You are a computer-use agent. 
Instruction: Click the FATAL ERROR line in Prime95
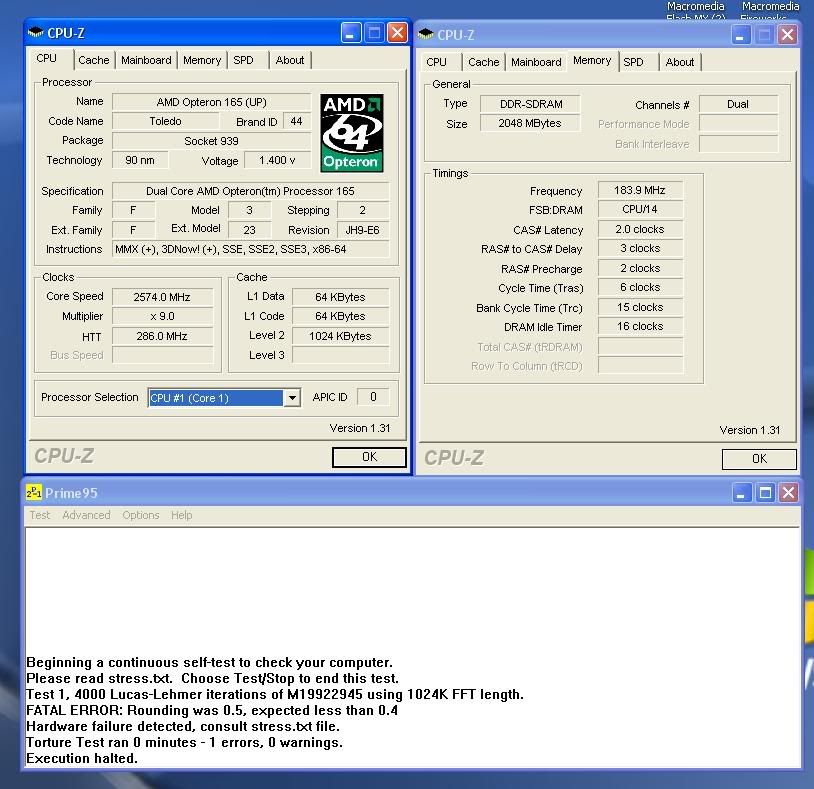coord(212,710)
